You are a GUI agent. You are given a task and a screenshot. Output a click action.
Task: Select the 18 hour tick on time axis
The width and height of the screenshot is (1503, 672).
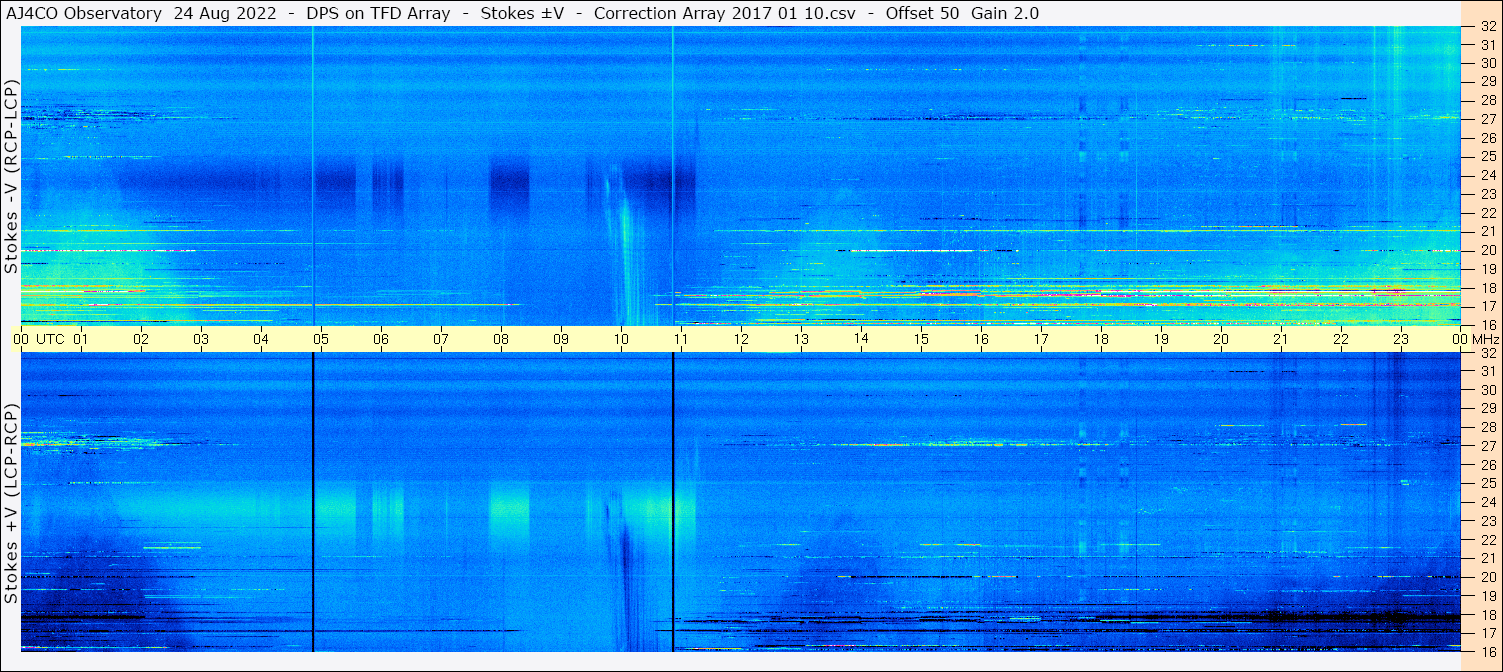coord(1101,339)
